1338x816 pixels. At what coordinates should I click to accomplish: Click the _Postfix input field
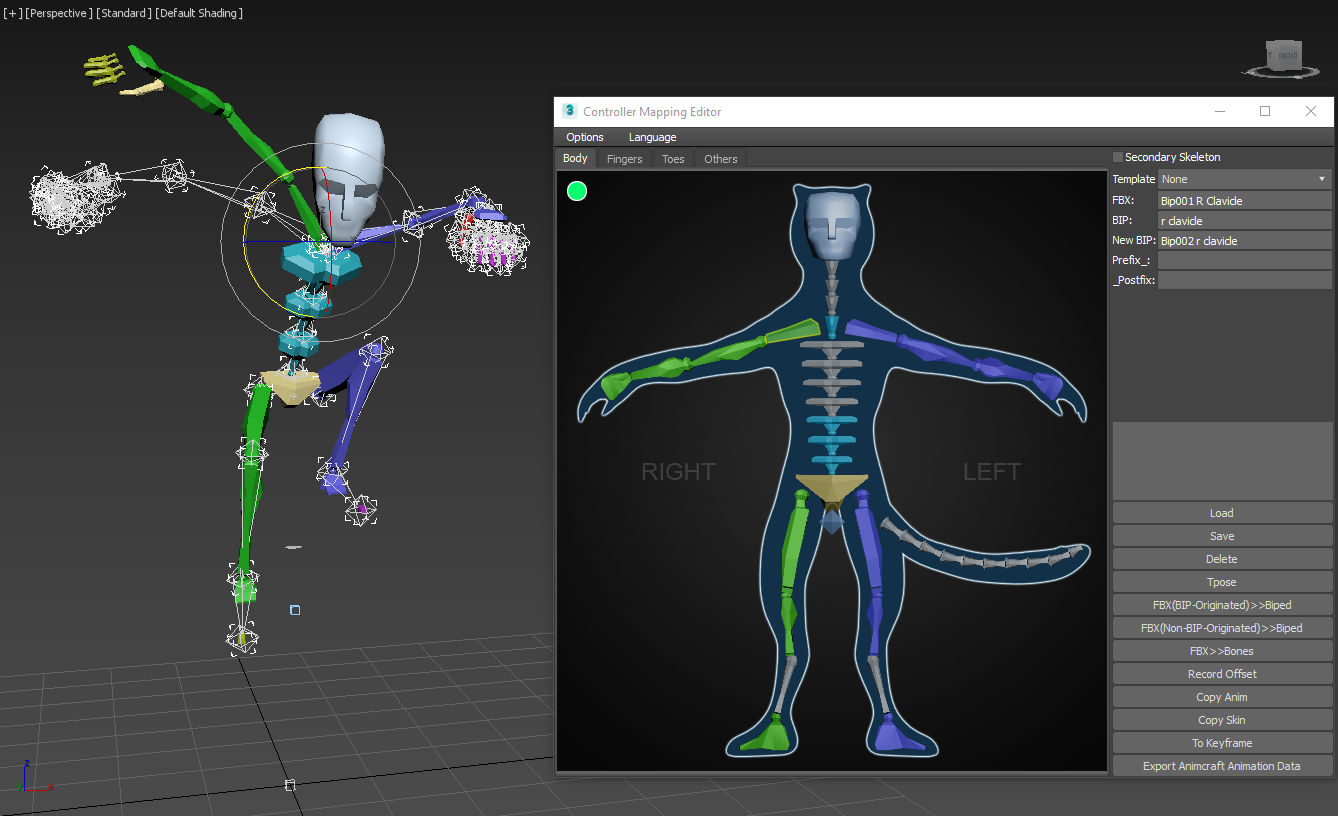(x=1244, y=280)
